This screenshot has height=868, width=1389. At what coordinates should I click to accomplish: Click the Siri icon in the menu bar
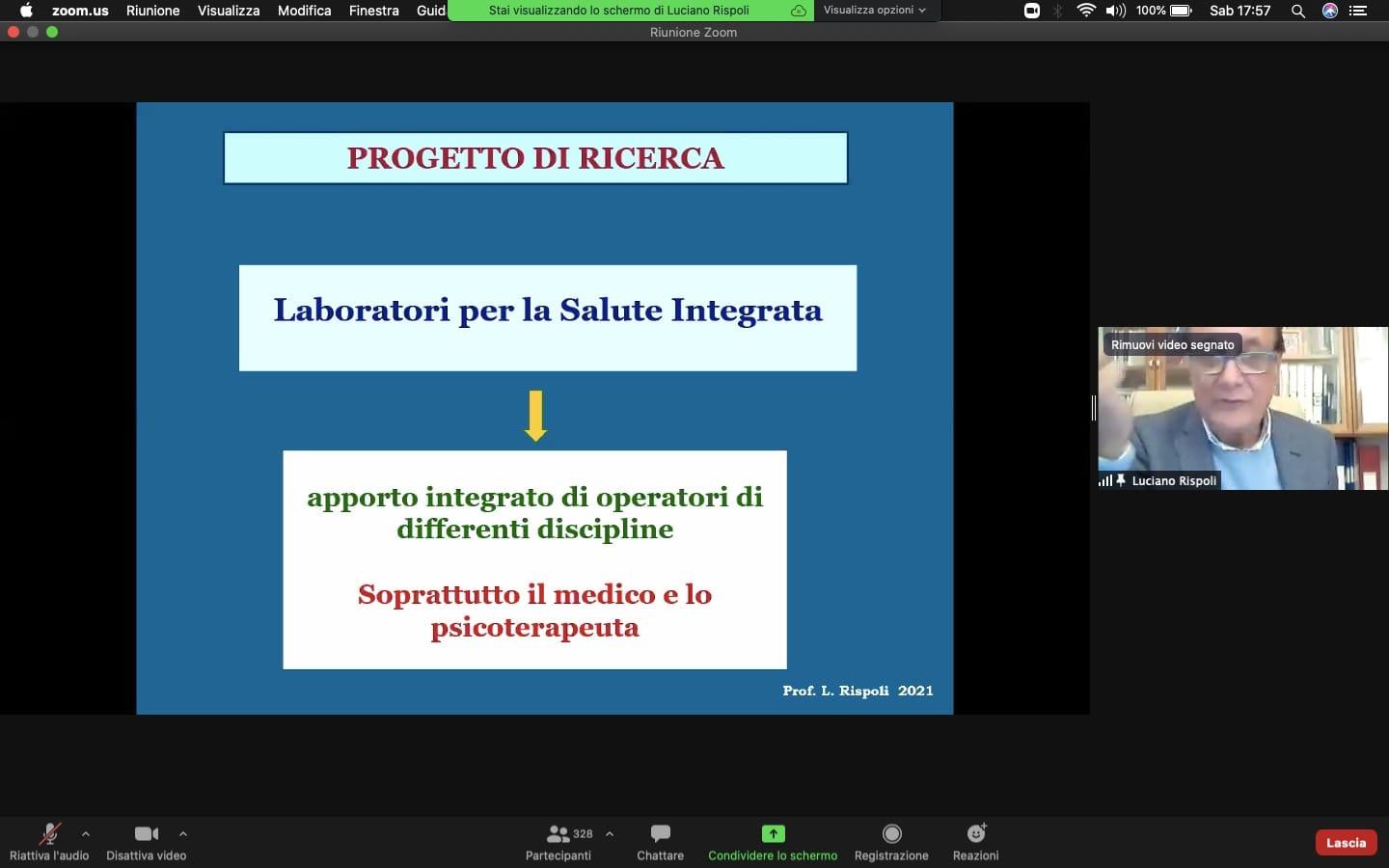[x=1330, y=11]
